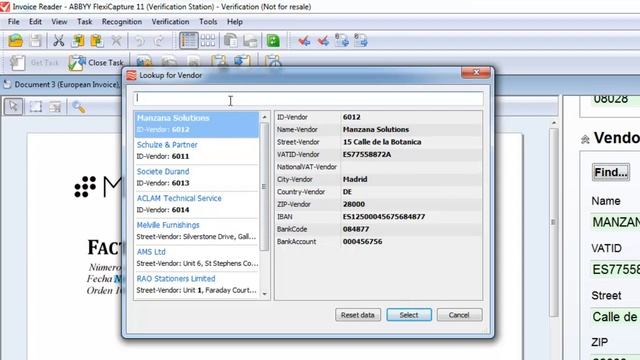The image size is (640, 360).
Task: Select Melville Furnishings vendor entry
Action: click(x=196, y=231)
